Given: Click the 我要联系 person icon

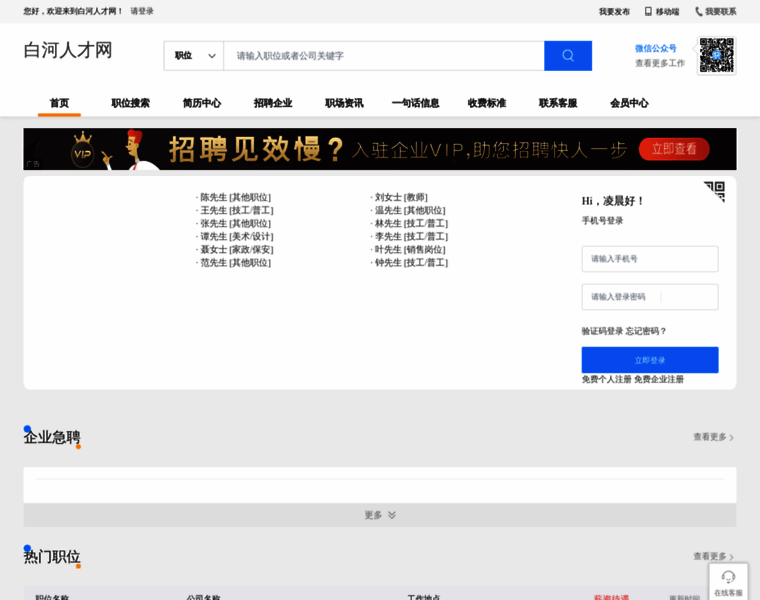Looking at the screenshot, I should 698,12.
